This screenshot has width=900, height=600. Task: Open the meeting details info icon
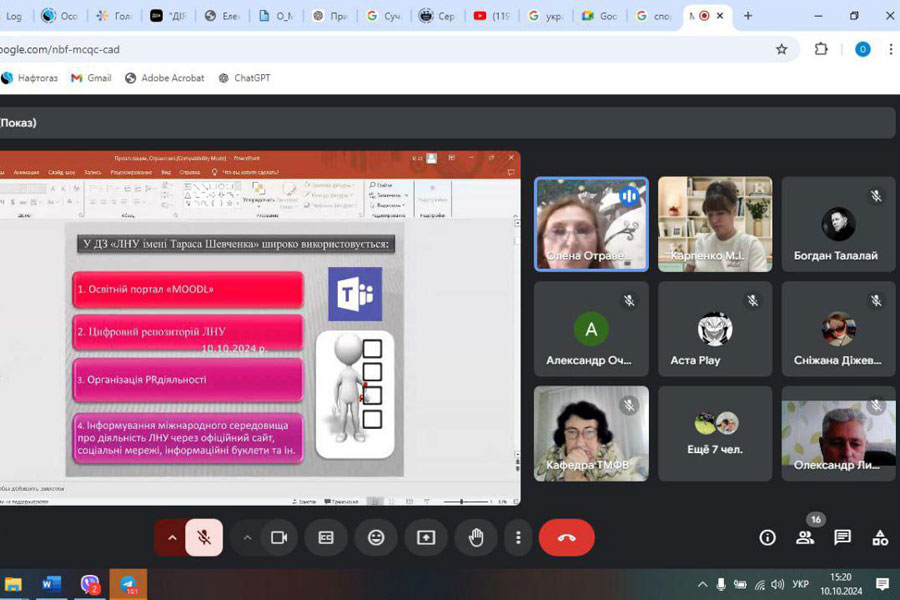[767, 538]
